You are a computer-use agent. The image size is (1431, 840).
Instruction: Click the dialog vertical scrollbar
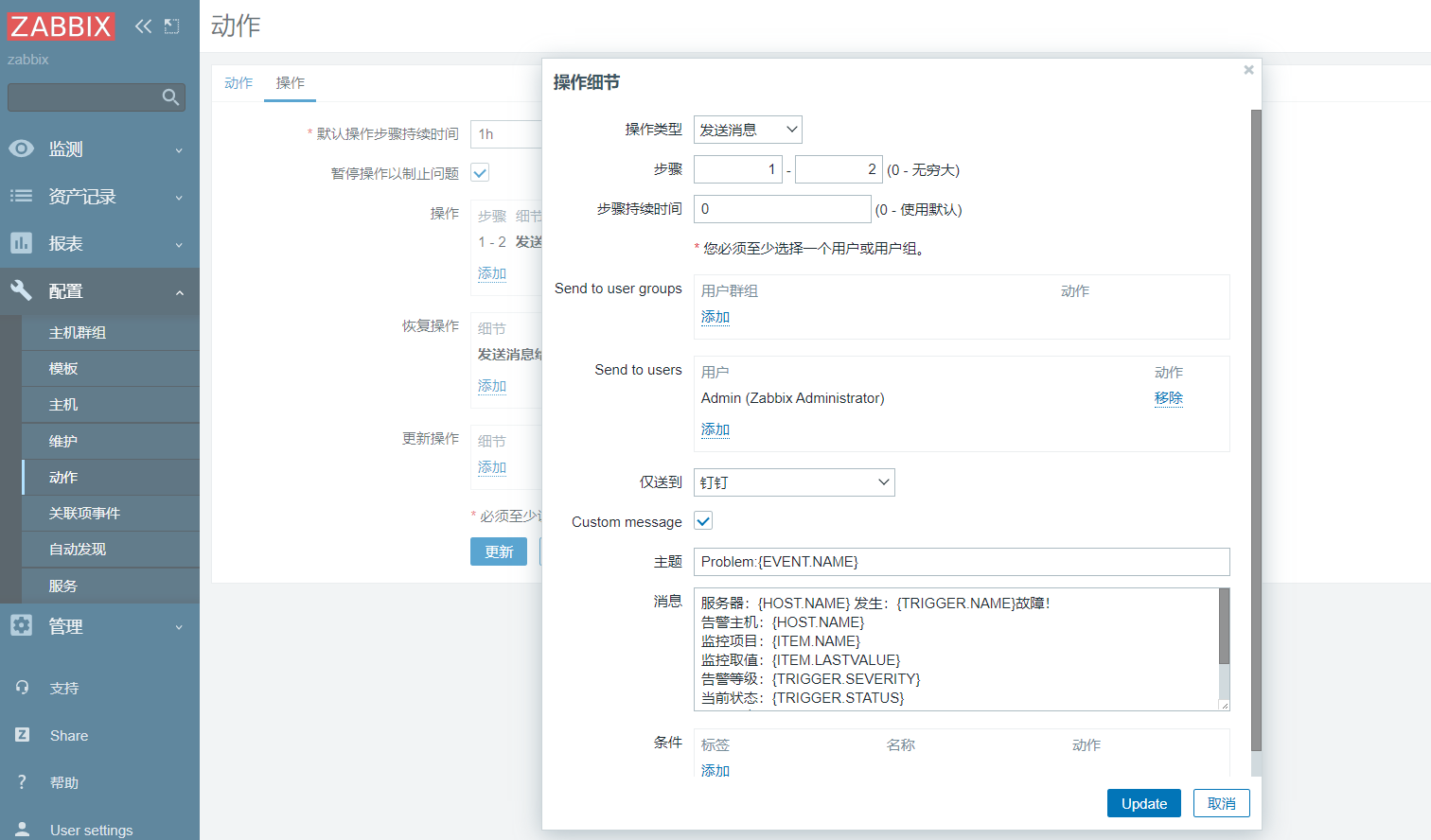coord(1256,430)
